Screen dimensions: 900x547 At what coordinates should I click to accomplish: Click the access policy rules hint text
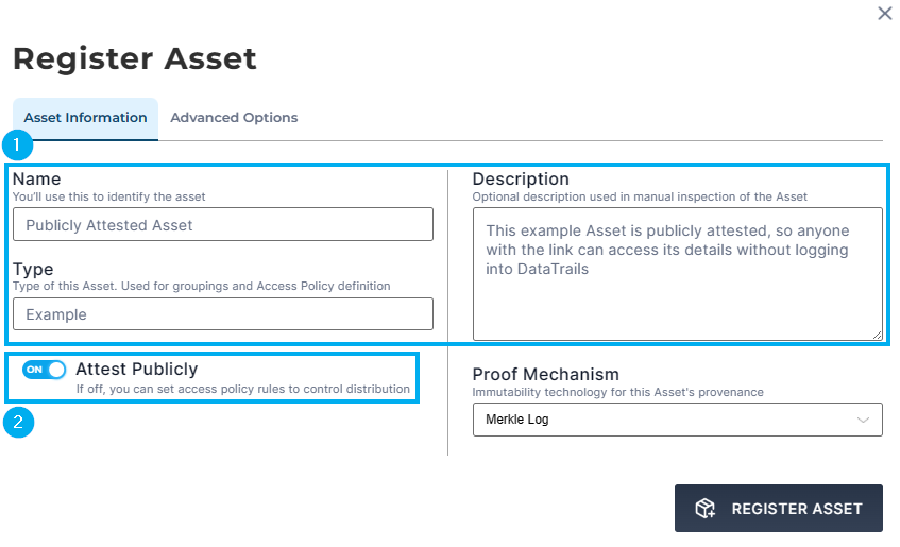243,389
